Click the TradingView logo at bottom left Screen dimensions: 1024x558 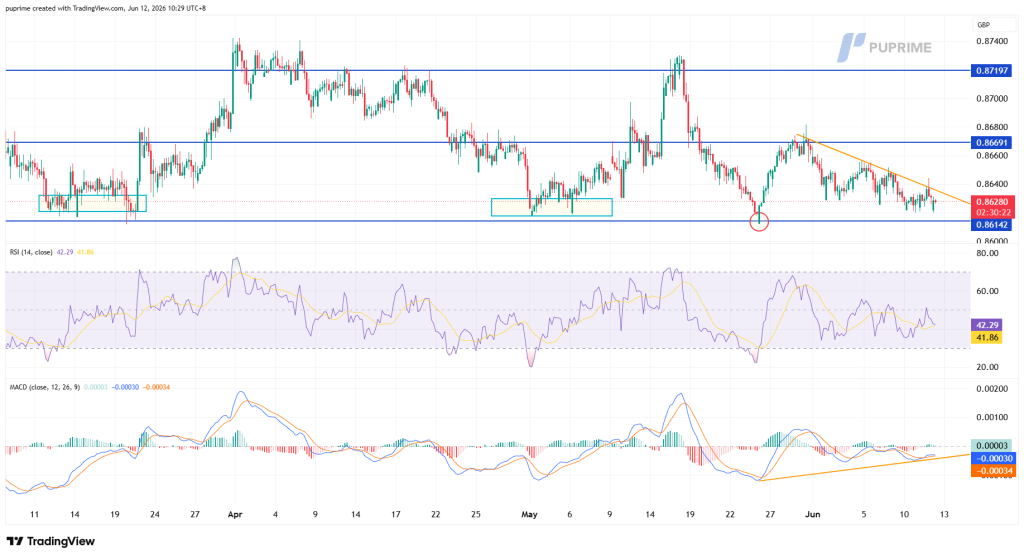(50, 541)
